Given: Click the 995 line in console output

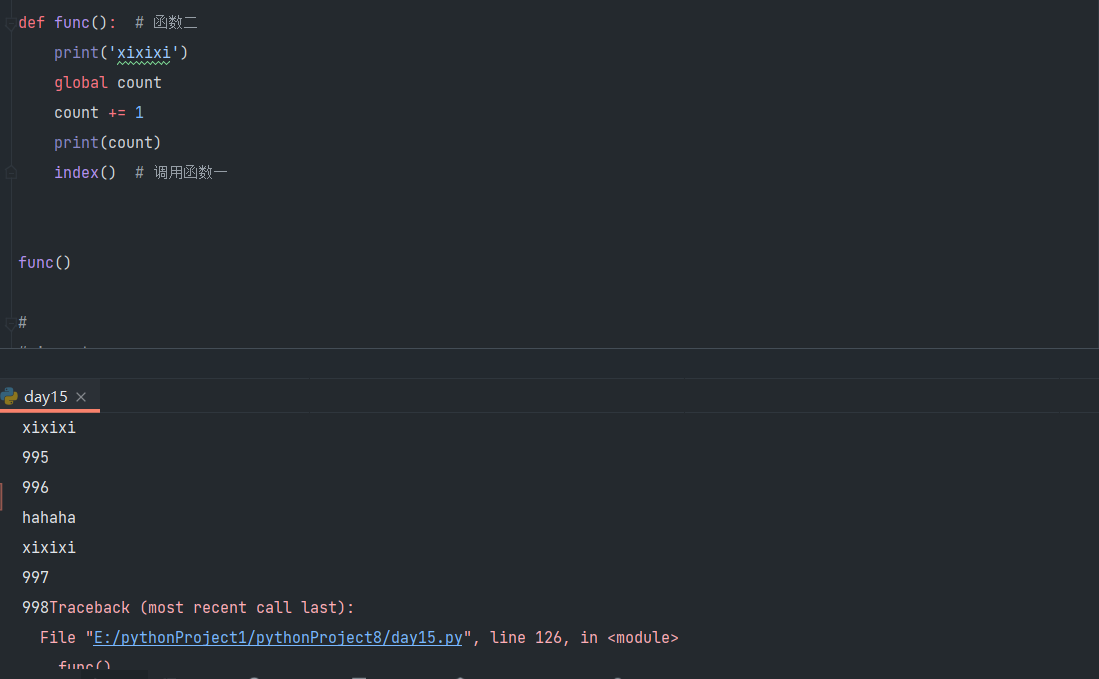Looking at the screenshot, I should [36, 458].
